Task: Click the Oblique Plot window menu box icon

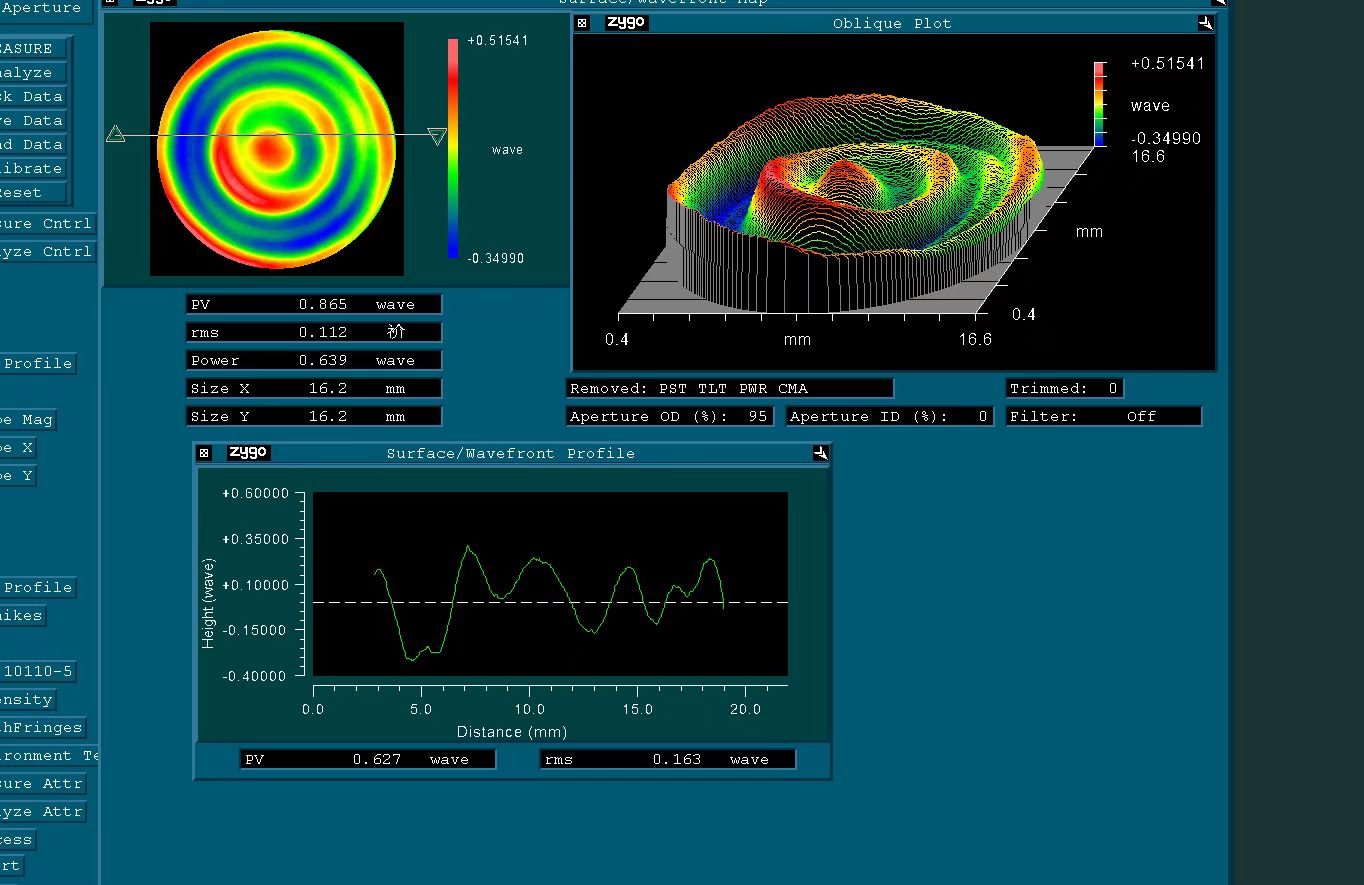Action: [583, 23]
